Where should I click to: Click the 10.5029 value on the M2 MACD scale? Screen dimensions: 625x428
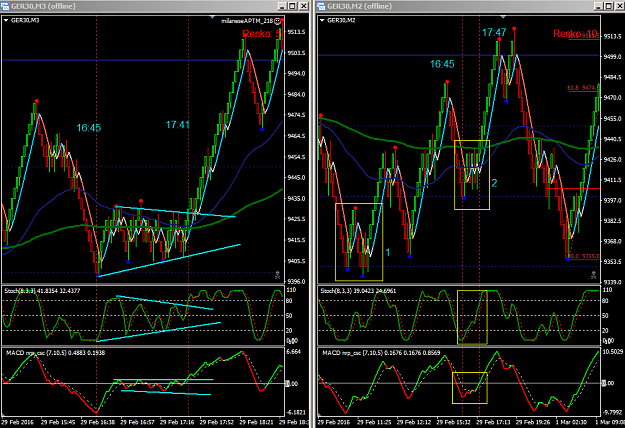point(613,351)
